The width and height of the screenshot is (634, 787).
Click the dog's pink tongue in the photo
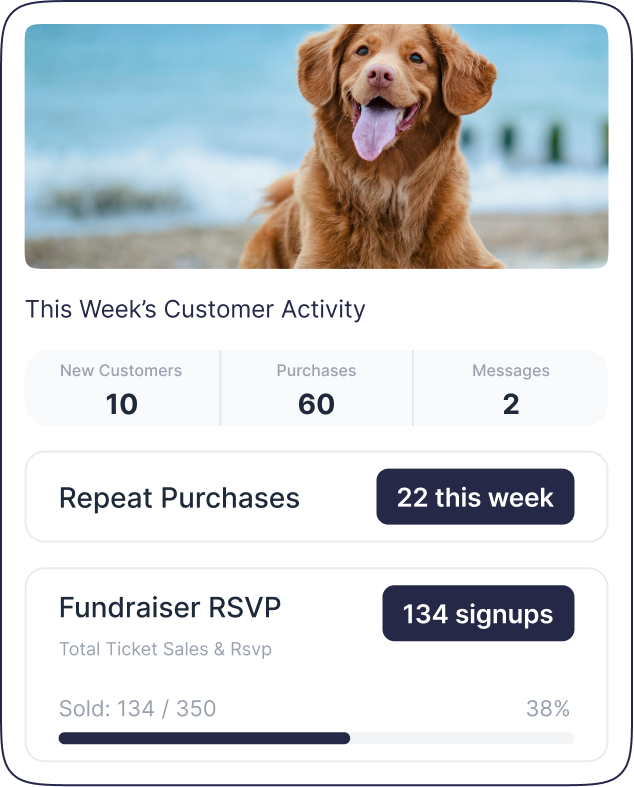click(x=374, y=132)
